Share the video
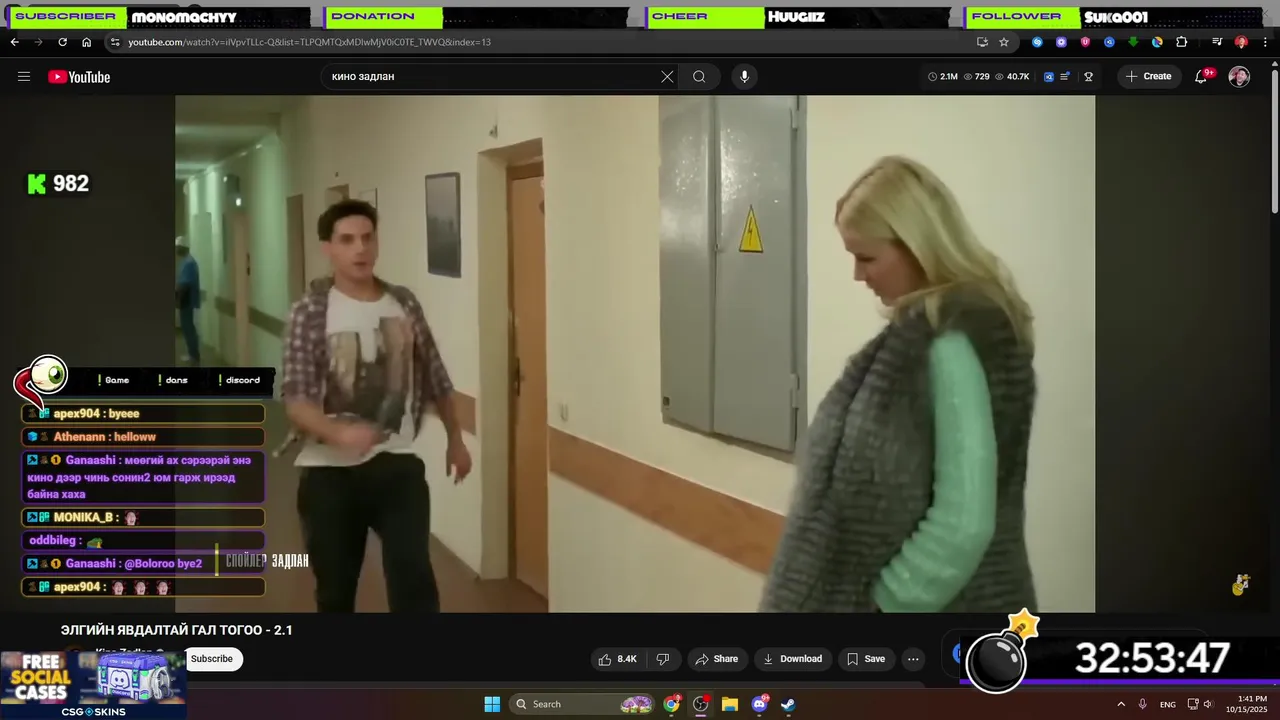The image size is (1280, 720). [716, 659]
